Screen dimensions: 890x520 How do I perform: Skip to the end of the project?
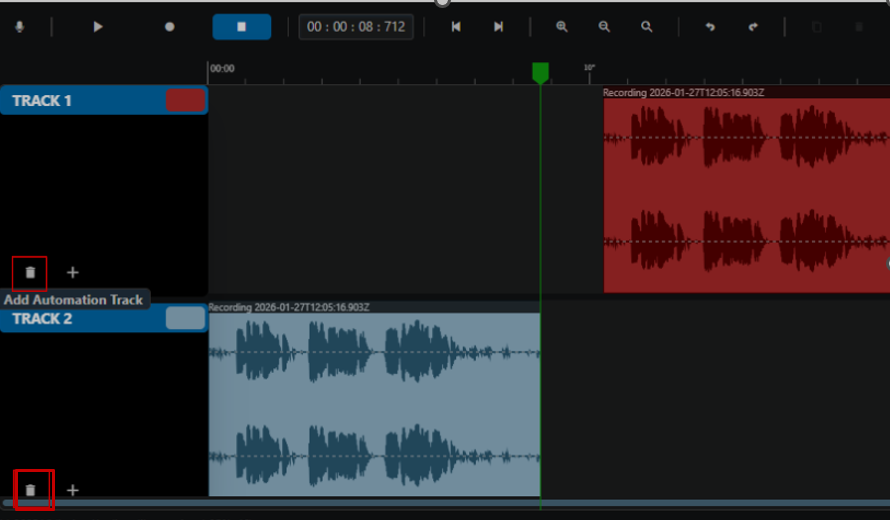[498, 27]
